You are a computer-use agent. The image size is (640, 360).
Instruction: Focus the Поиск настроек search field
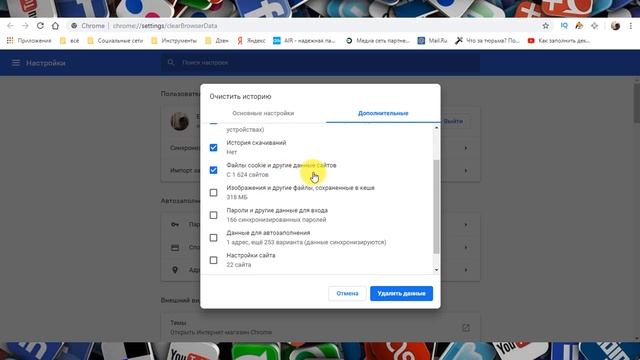tap(320, 63)
